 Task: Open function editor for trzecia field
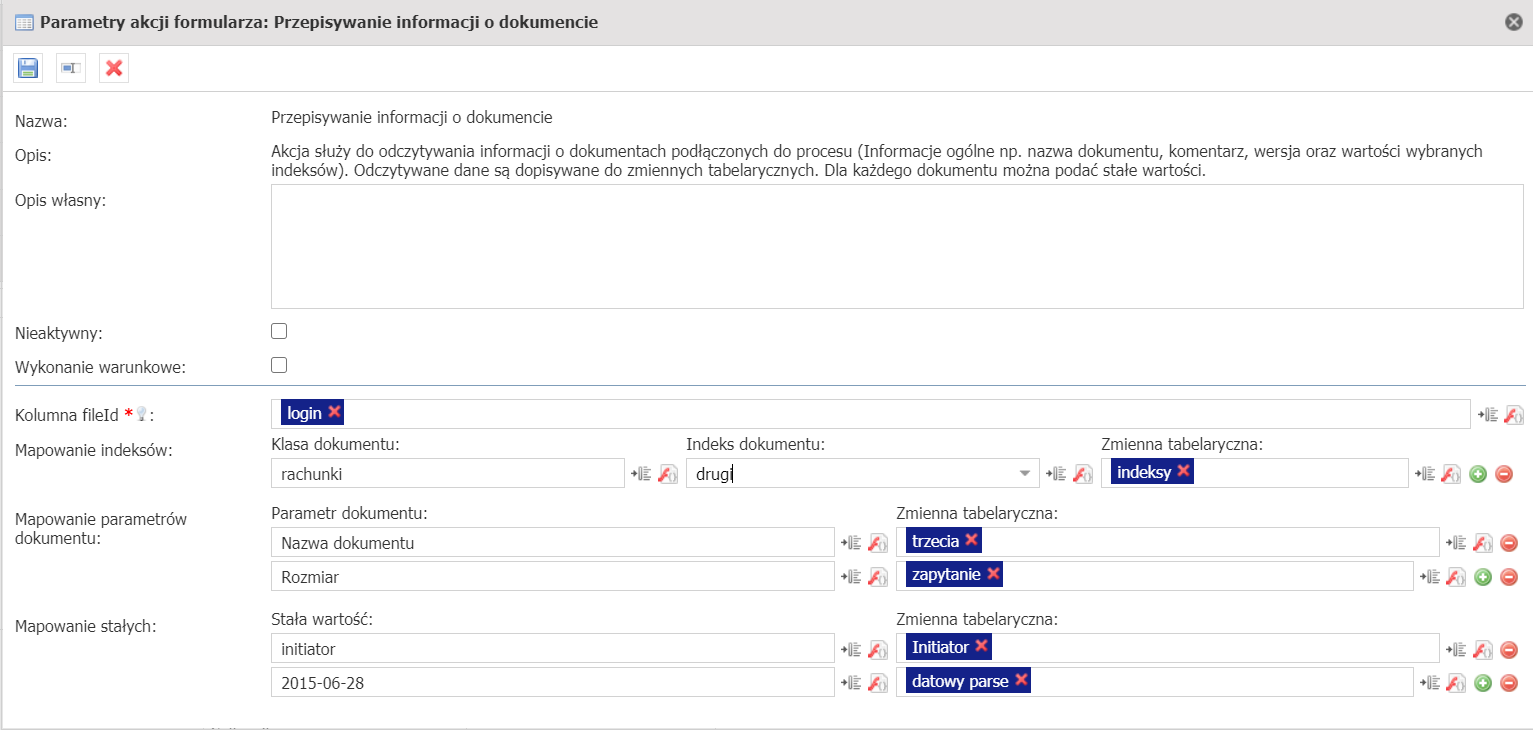[1483, 542]
